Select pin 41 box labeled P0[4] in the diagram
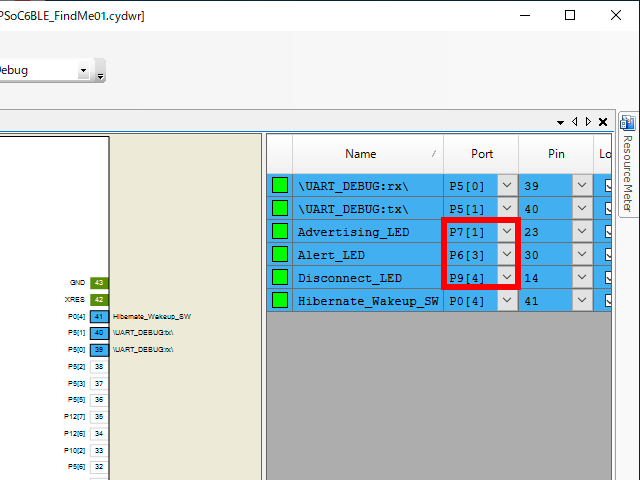 coord(99,316)
